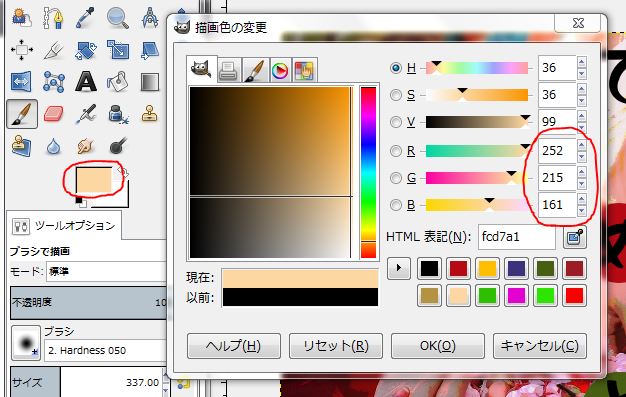Image resolution: width=626 pixels, height=397 pixels.
Task: Select the S (saturation) radio button
Action: click(396, 95)
